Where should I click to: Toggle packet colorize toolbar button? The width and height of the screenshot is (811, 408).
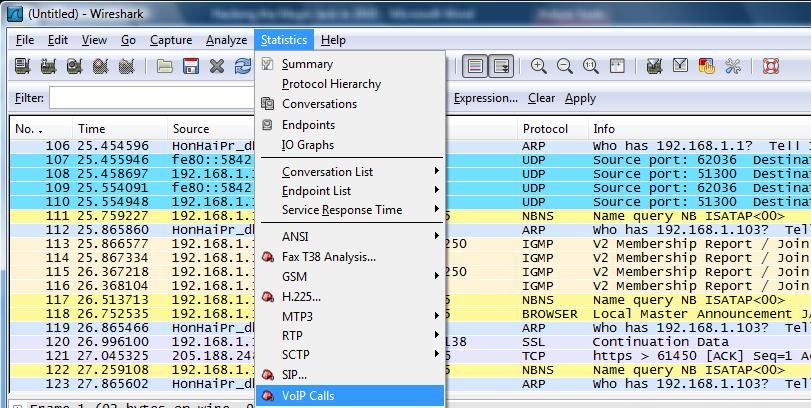point(475,66)
